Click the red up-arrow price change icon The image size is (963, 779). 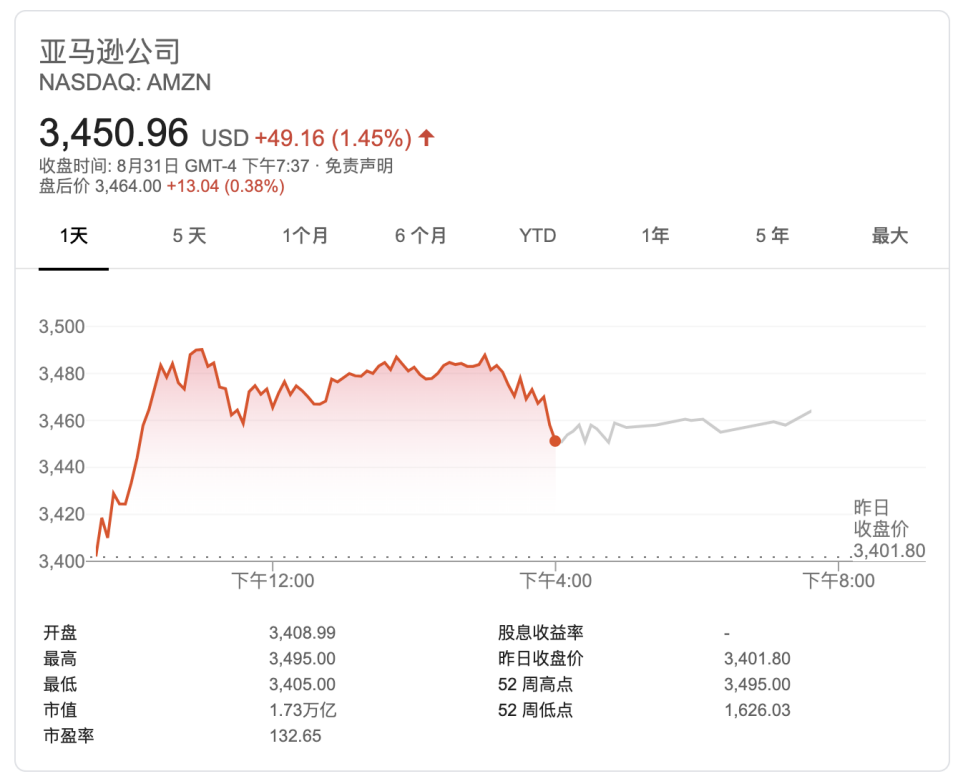(426, 138)
